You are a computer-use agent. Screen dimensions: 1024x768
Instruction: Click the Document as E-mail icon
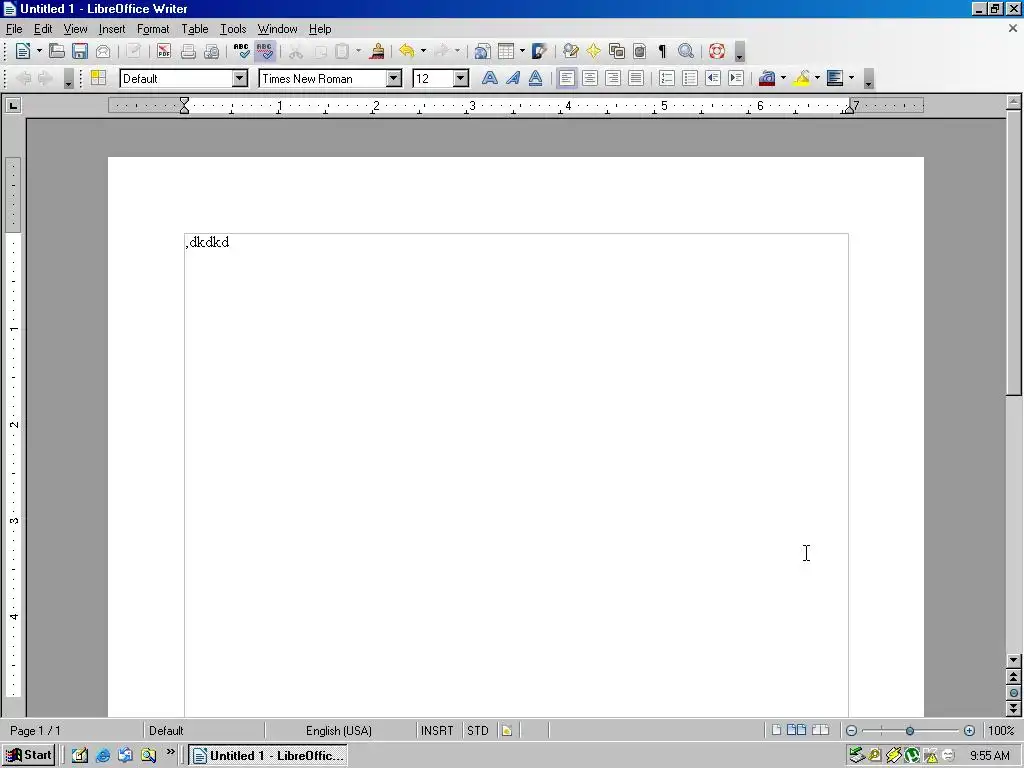coord(103,51)
